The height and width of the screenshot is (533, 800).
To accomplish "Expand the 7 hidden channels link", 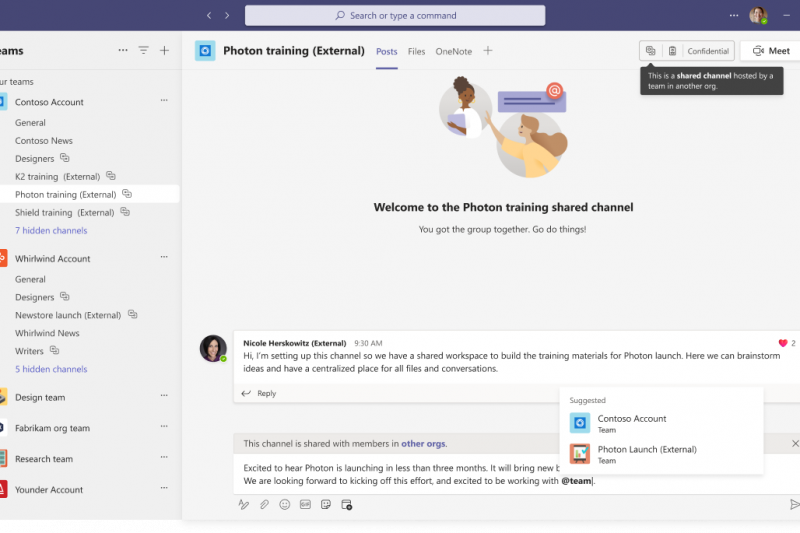I will [x=51, y=231].
